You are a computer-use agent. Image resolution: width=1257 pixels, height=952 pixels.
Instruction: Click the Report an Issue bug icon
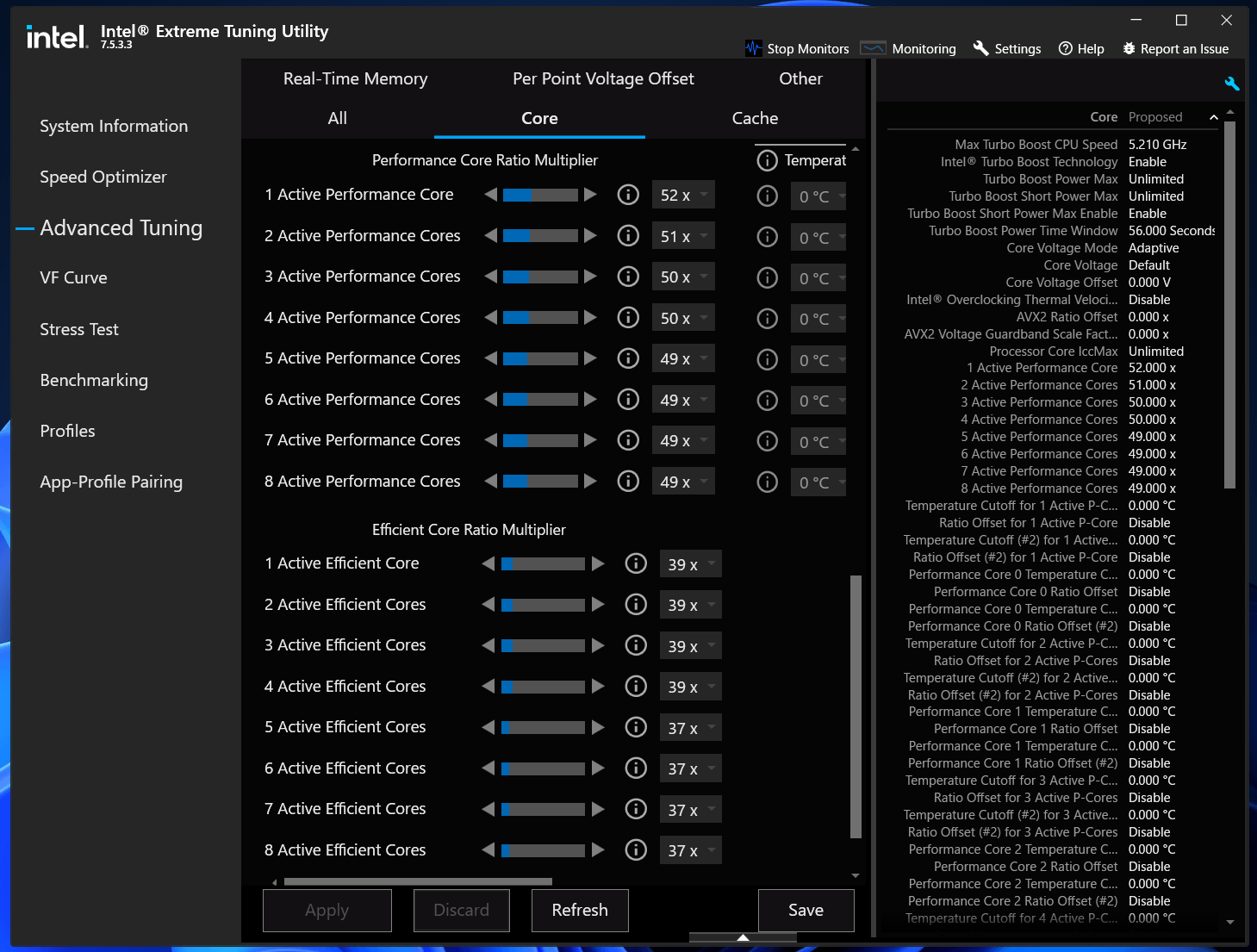pyautogui.click(x=1129, y=48)
